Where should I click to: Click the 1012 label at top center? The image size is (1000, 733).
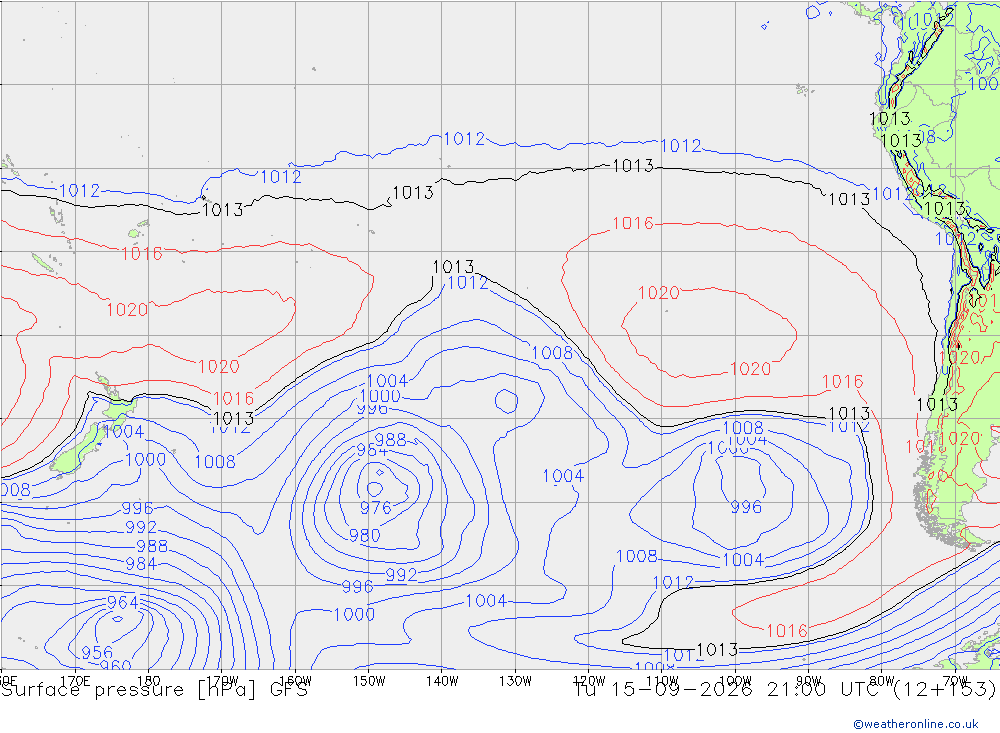[464, 139]
